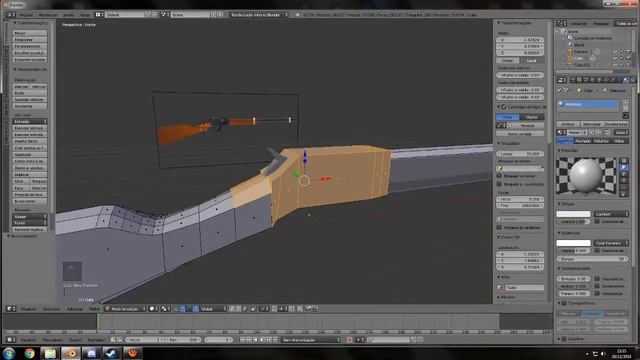Image resolution: width=640 pixels, height=360 pixels.
Task: Open the interaction mode dropdown
Action: coord(125,309)
